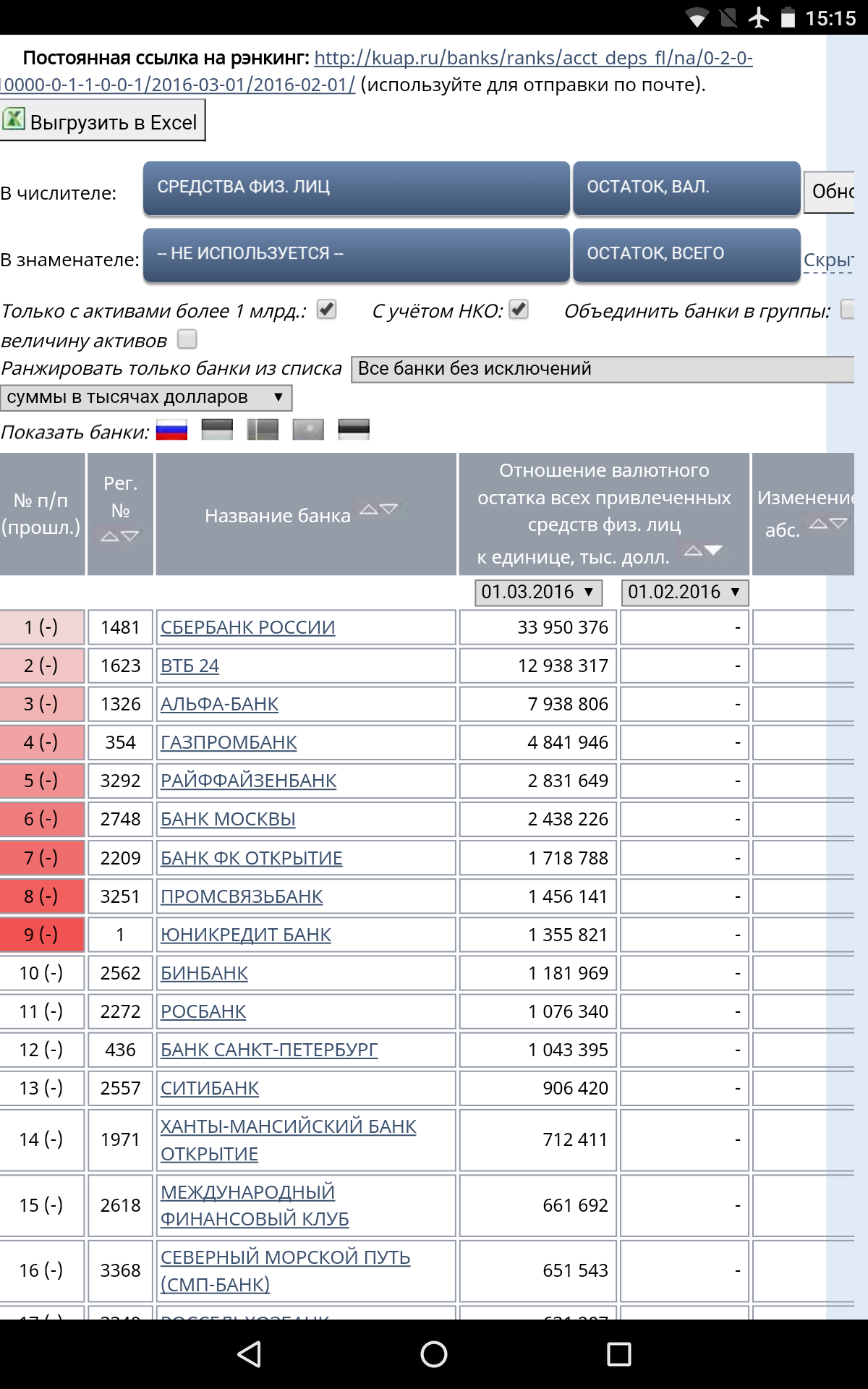Screen dimensions: 868x1389
Task: Open the БИНБАНК link
Action: pos(205,973)
